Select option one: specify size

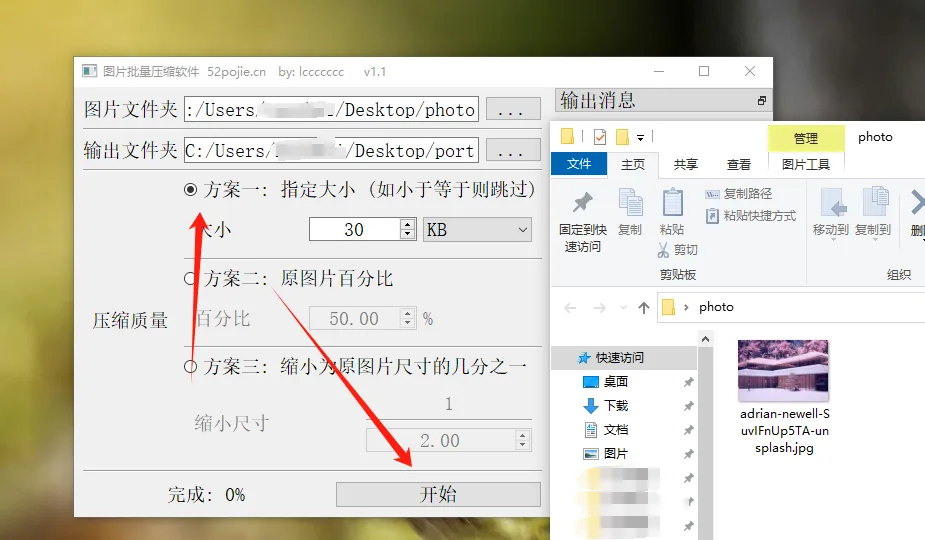pyautogui.click(x=190, y=189)
